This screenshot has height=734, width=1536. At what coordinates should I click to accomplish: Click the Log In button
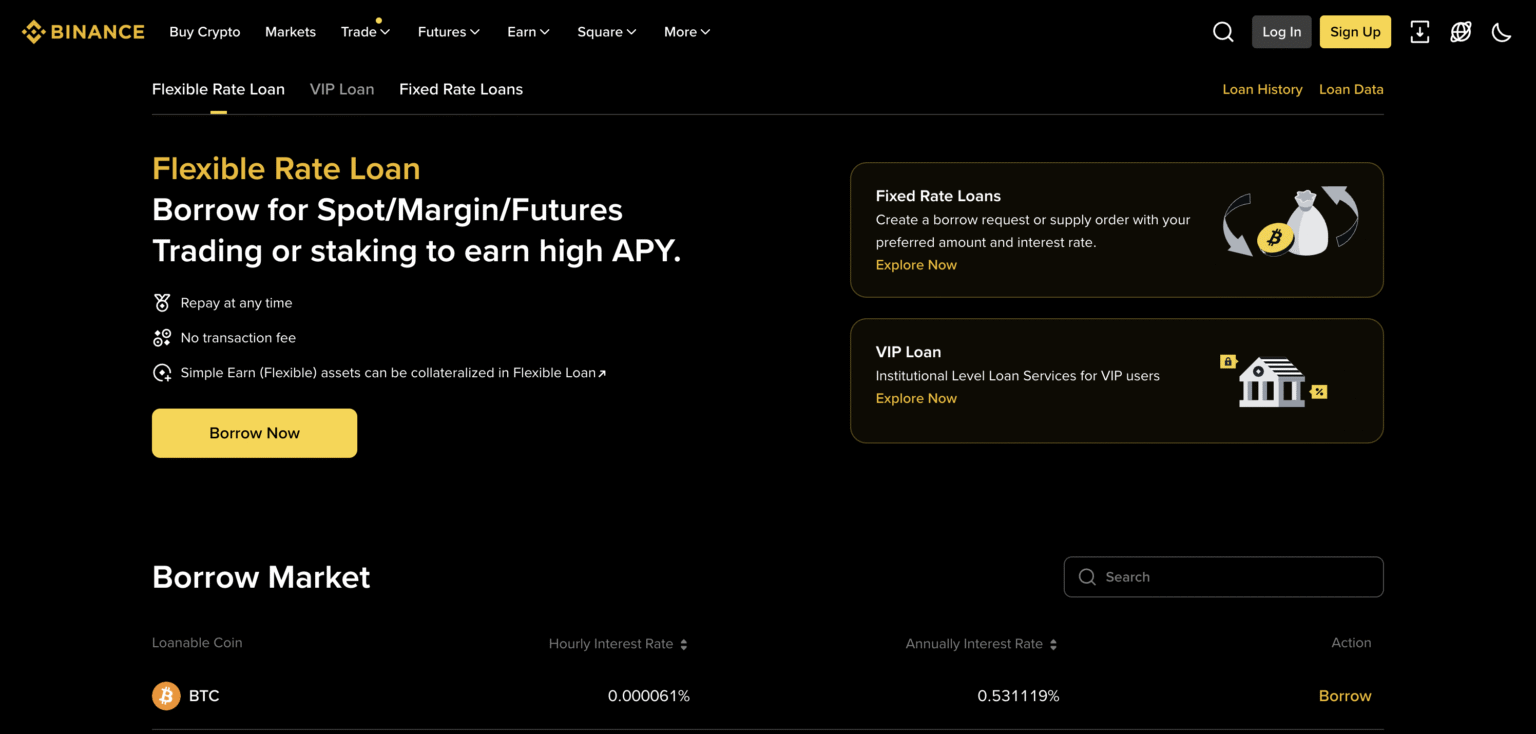tap(1281, 32)
